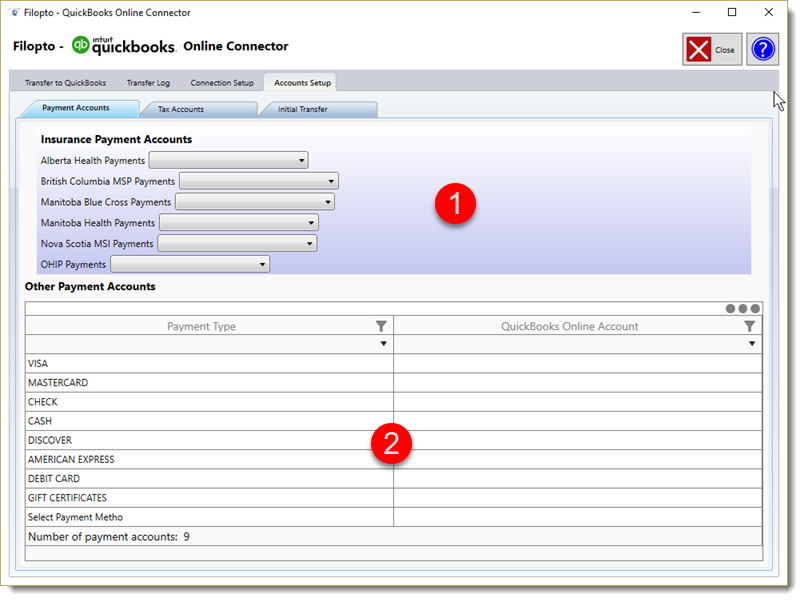Open the Connection Setup tab
803x601 pixels.
[x=224, y=83]
